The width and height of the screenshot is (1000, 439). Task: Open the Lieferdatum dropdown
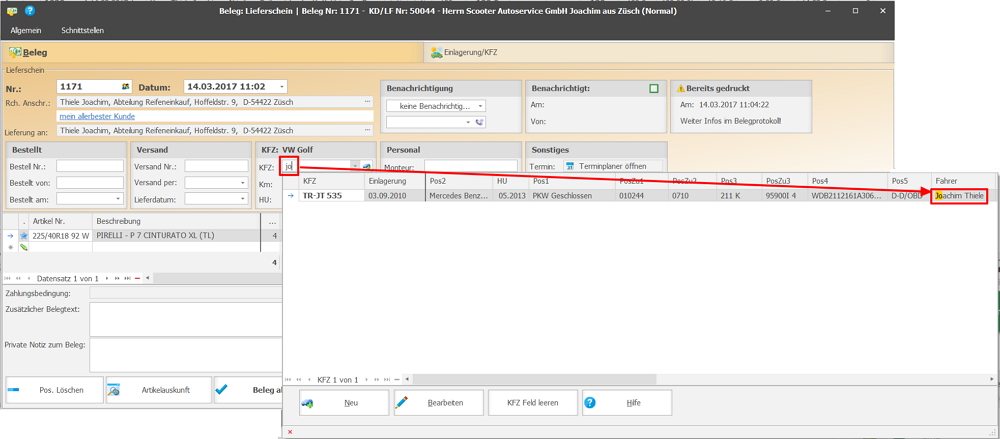[244, 199]
